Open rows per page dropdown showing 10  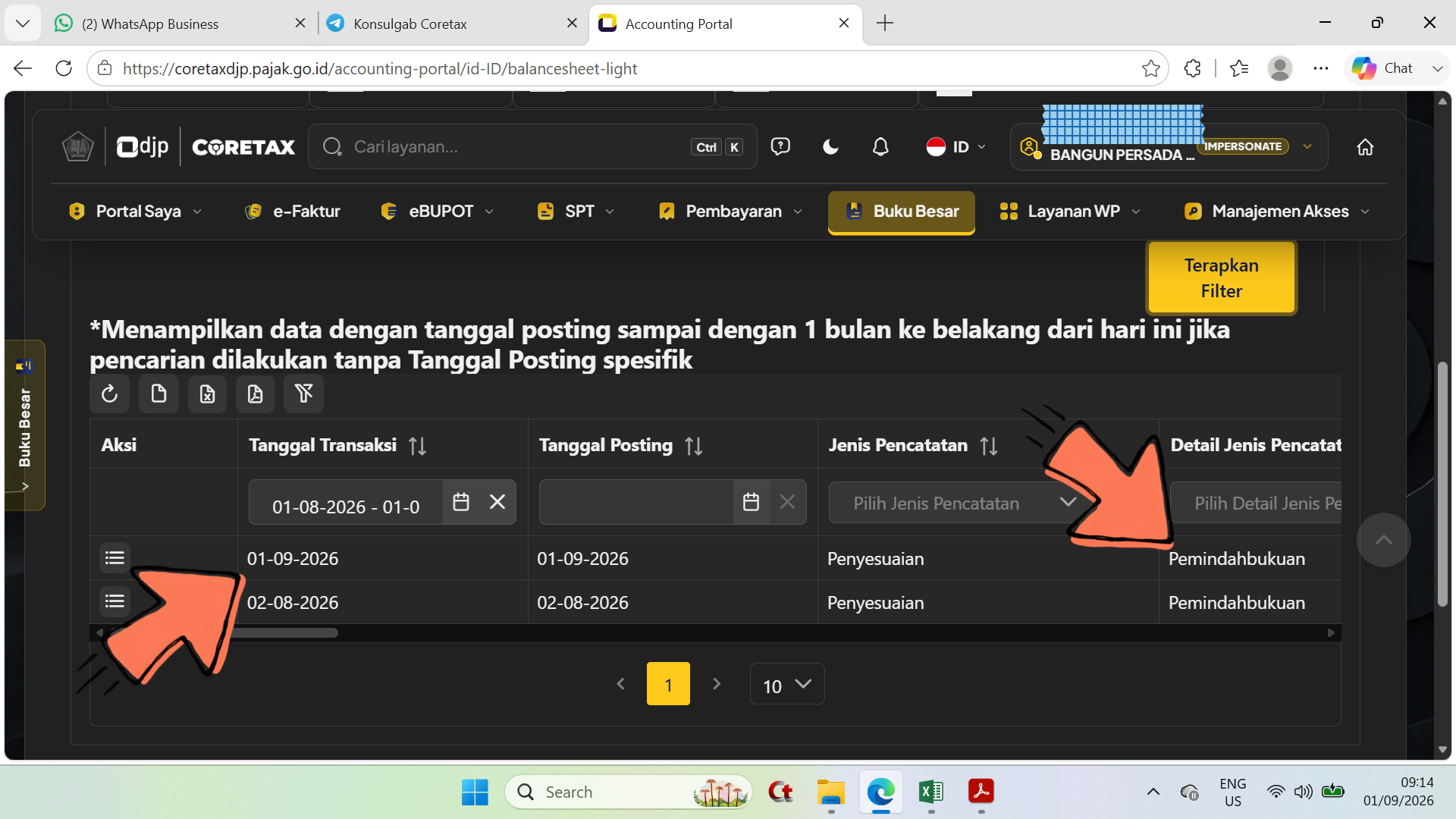point(787,684)
